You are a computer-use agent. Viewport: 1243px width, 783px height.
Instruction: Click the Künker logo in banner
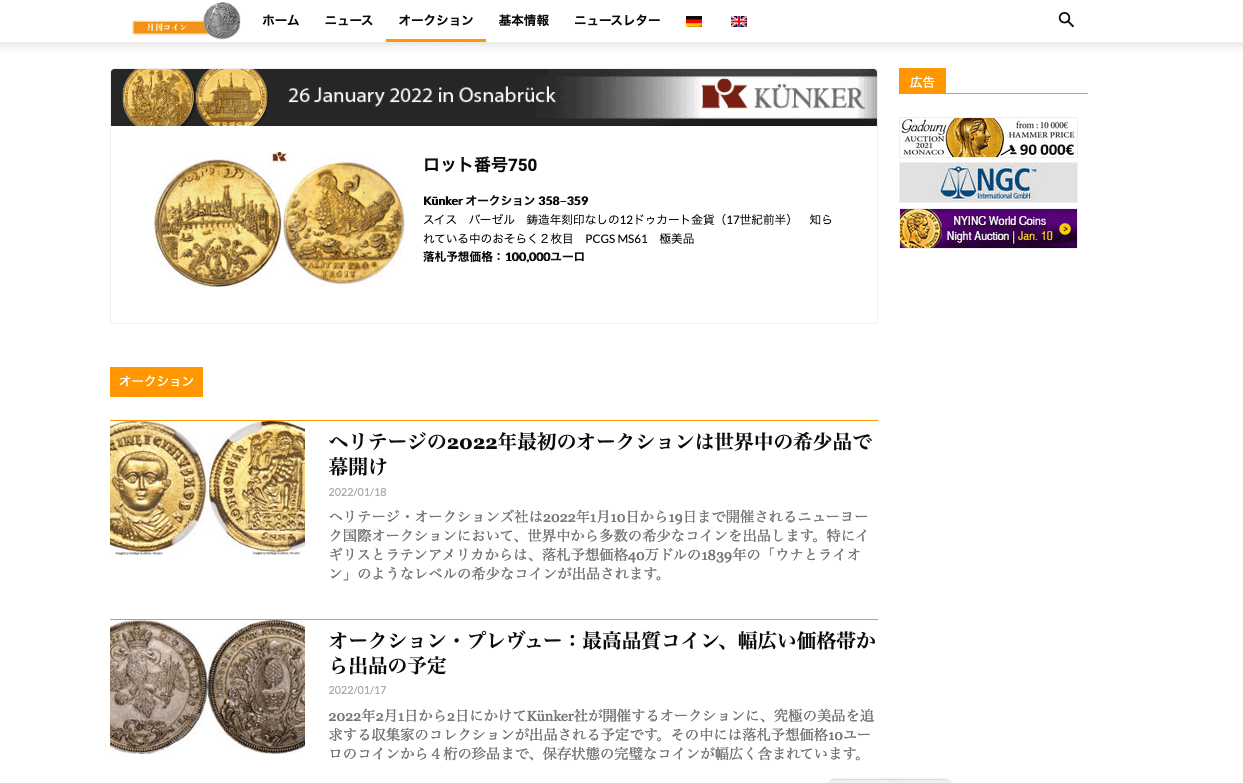tap(783, 96)
